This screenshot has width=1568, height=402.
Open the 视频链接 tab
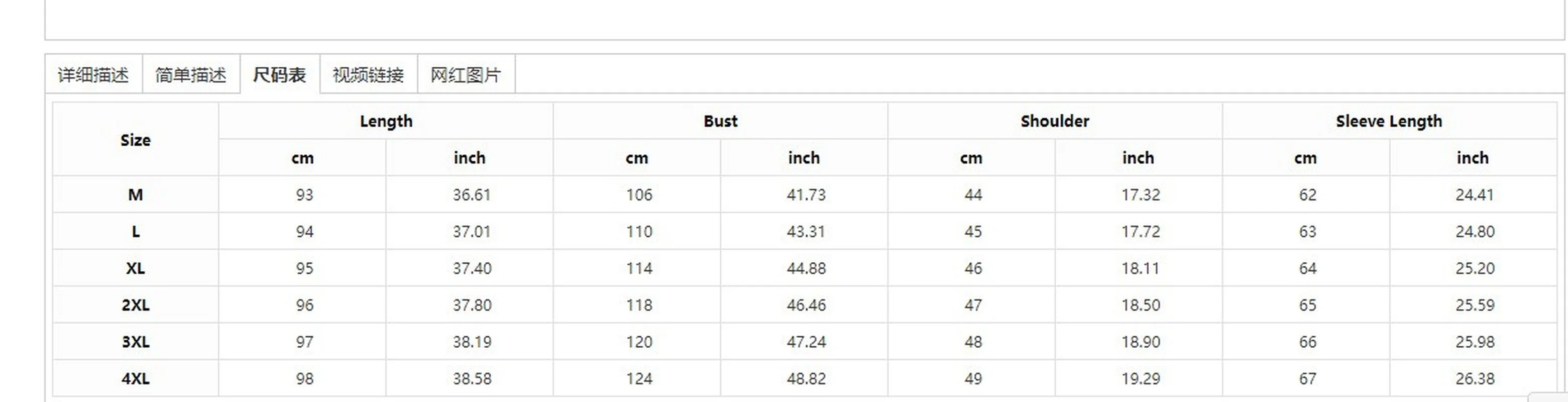point(368,74)
